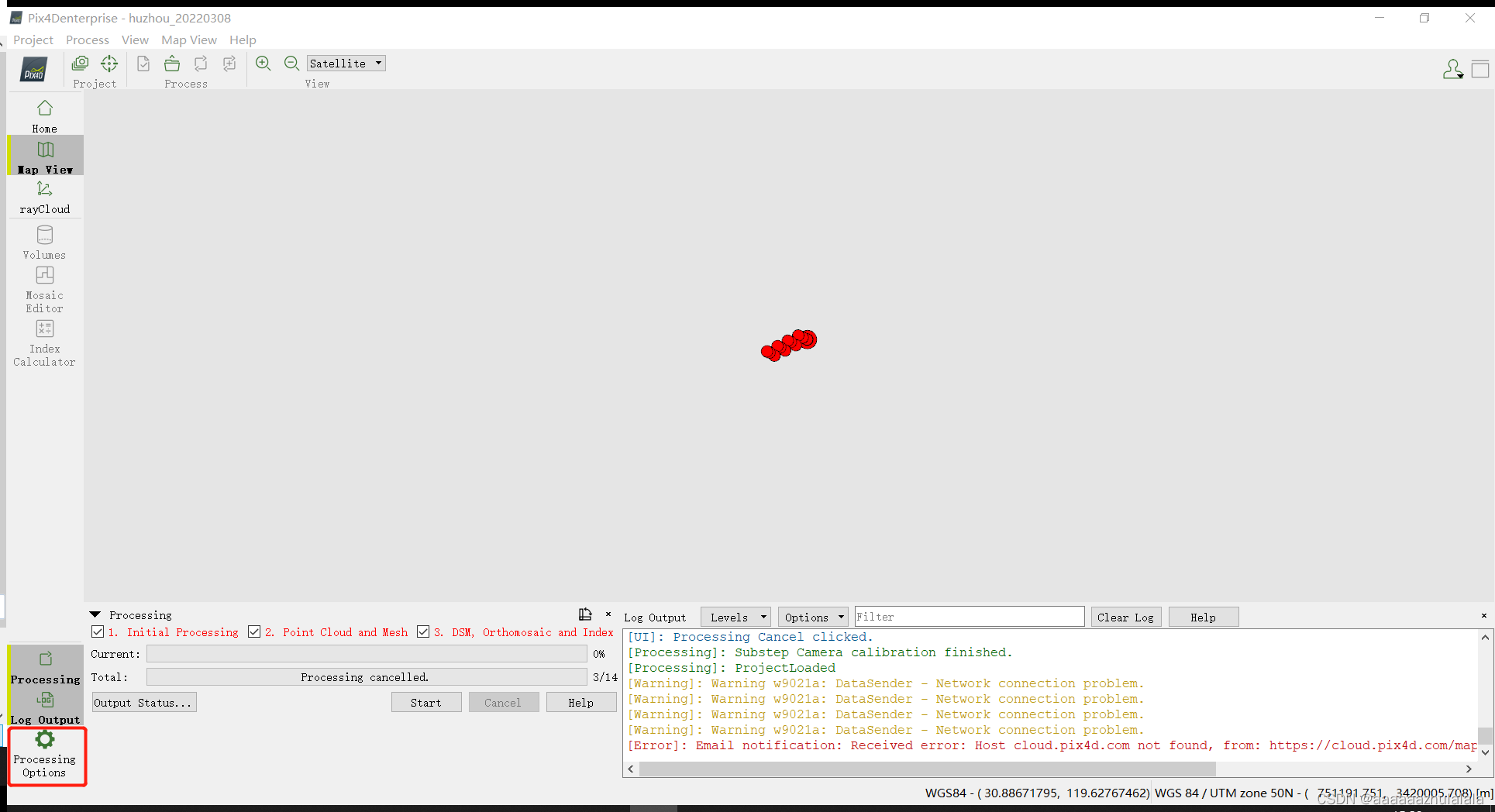Open the Levels dropdown in Log Output
The height and width of the screenshot is (812, 1495).
(735, 618)
